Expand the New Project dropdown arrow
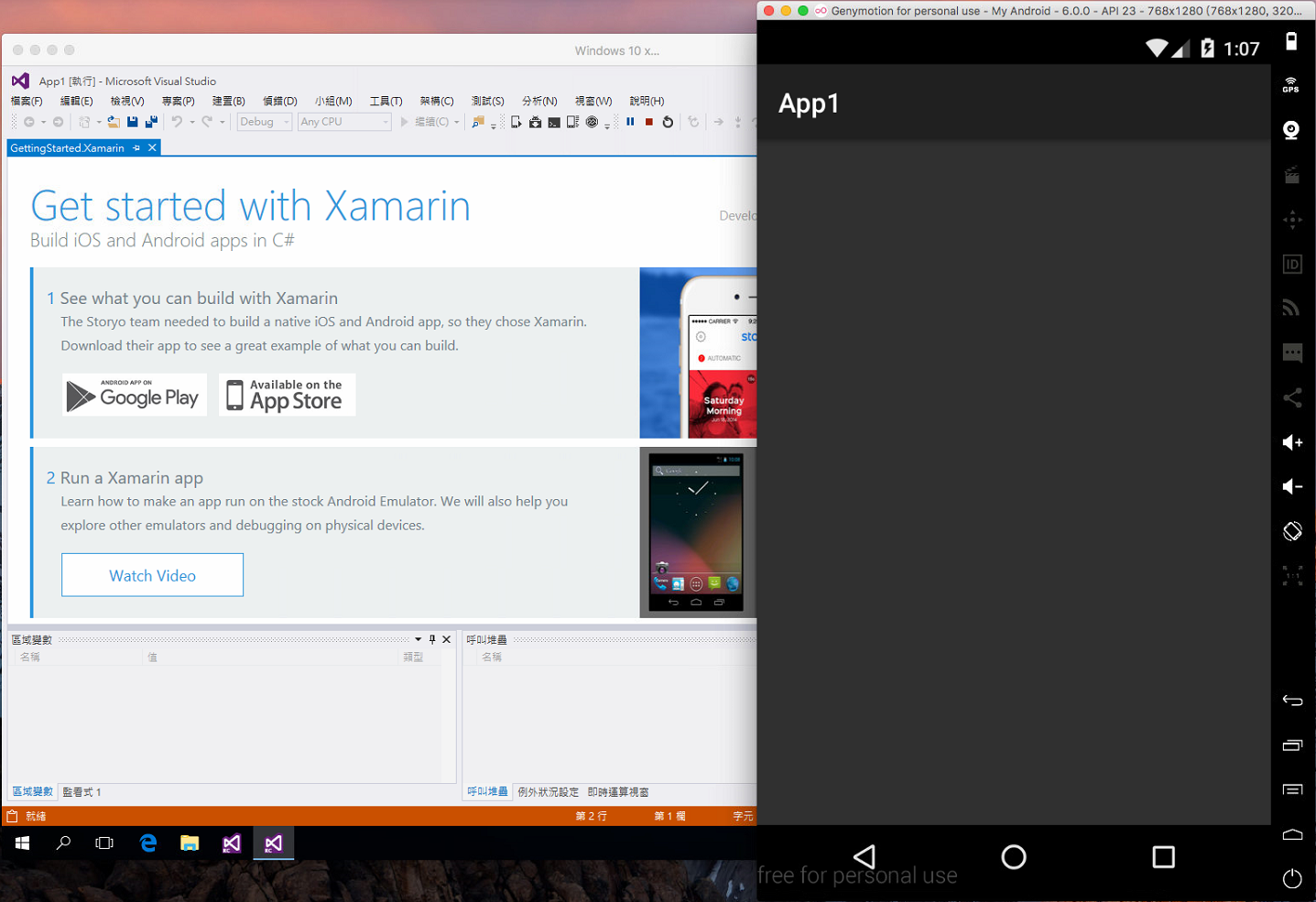Screen dimensions: 1316x902 click(99, 122)
